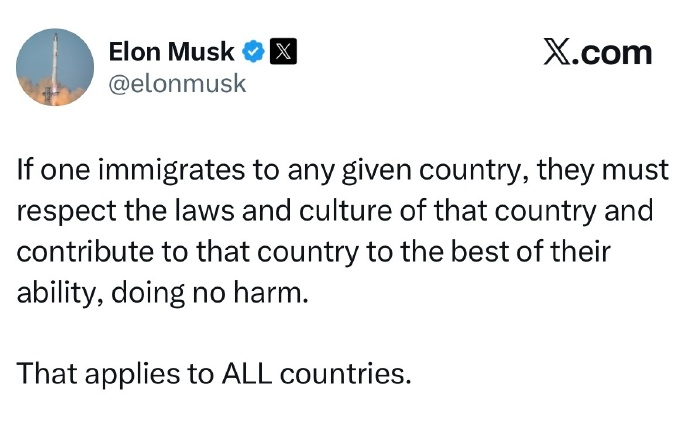The image size is (690, 432).
Task: Click the rocket in the avatar image
Action: point(55,66)
